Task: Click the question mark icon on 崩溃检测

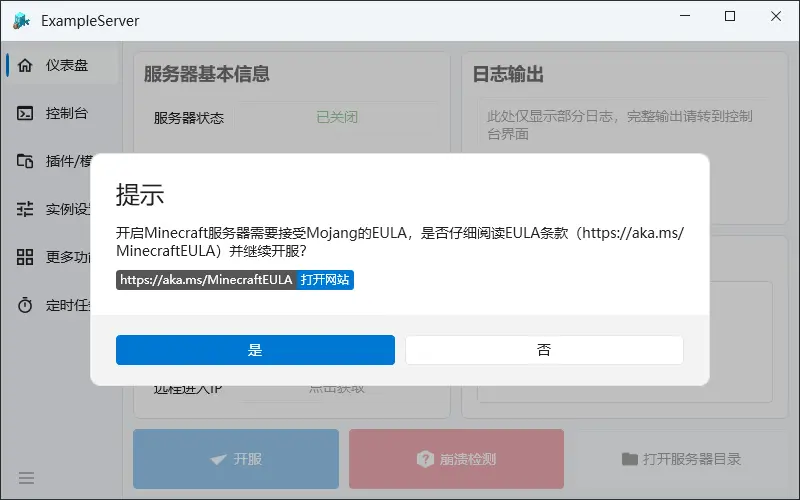Action: (x=425, y=459)
